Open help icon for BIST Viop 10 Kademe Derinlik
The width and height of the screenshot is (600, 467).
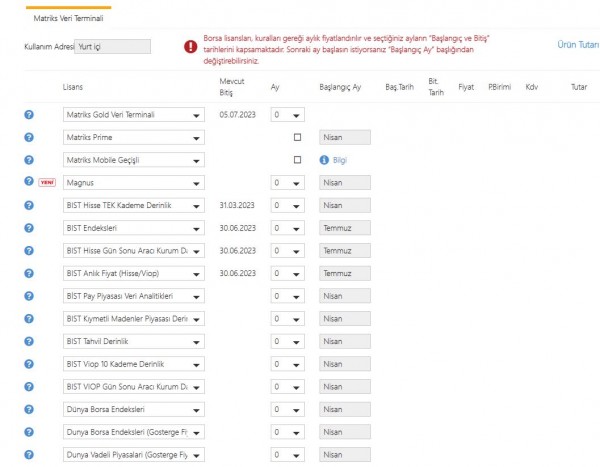click(x=29, y=364)
